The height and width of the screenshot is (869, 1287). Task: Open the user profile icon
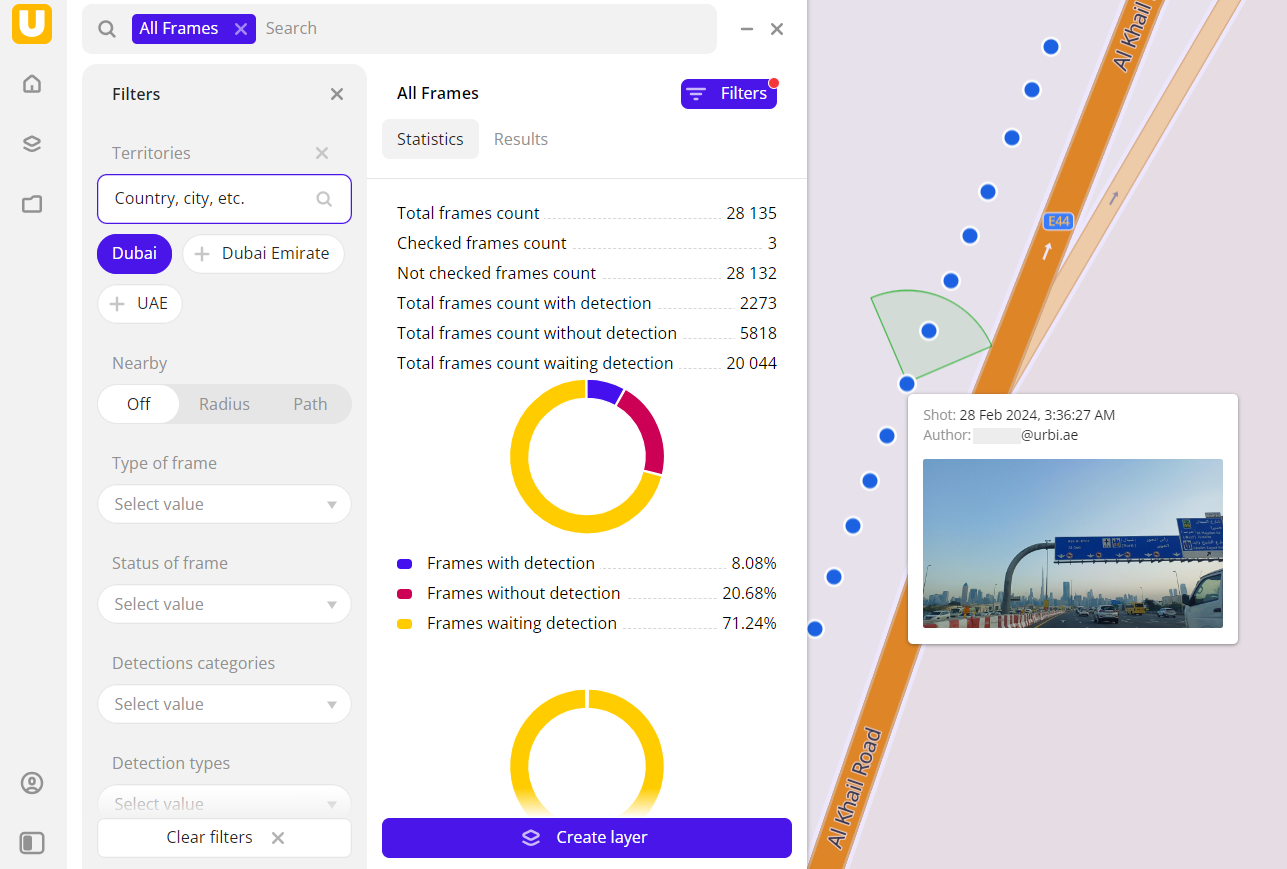click(x=32, y=783)
